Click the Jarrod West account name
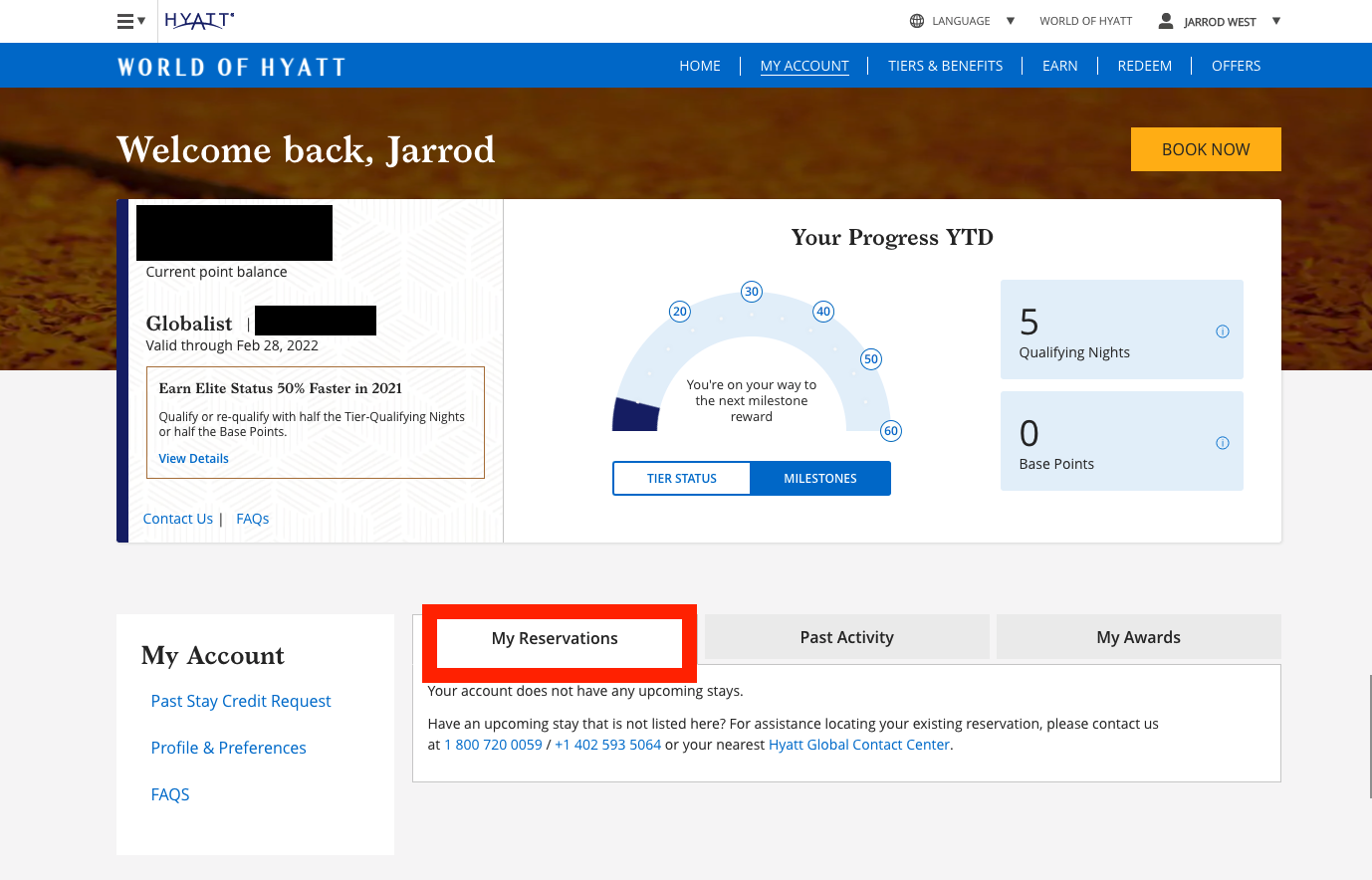 coord(1220,22)
